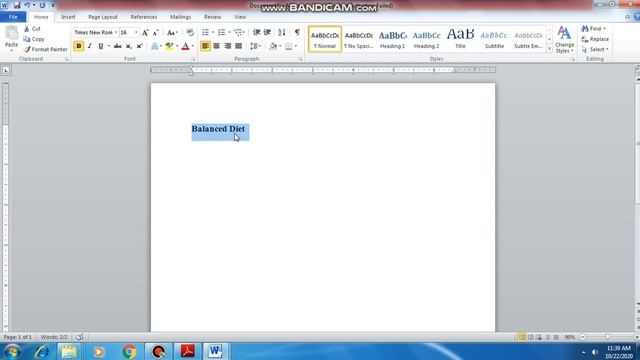Image resolution: width=640 pixels, height=360 pixels.
Task: Enable Align Text Right
Action: click(227, 46)
